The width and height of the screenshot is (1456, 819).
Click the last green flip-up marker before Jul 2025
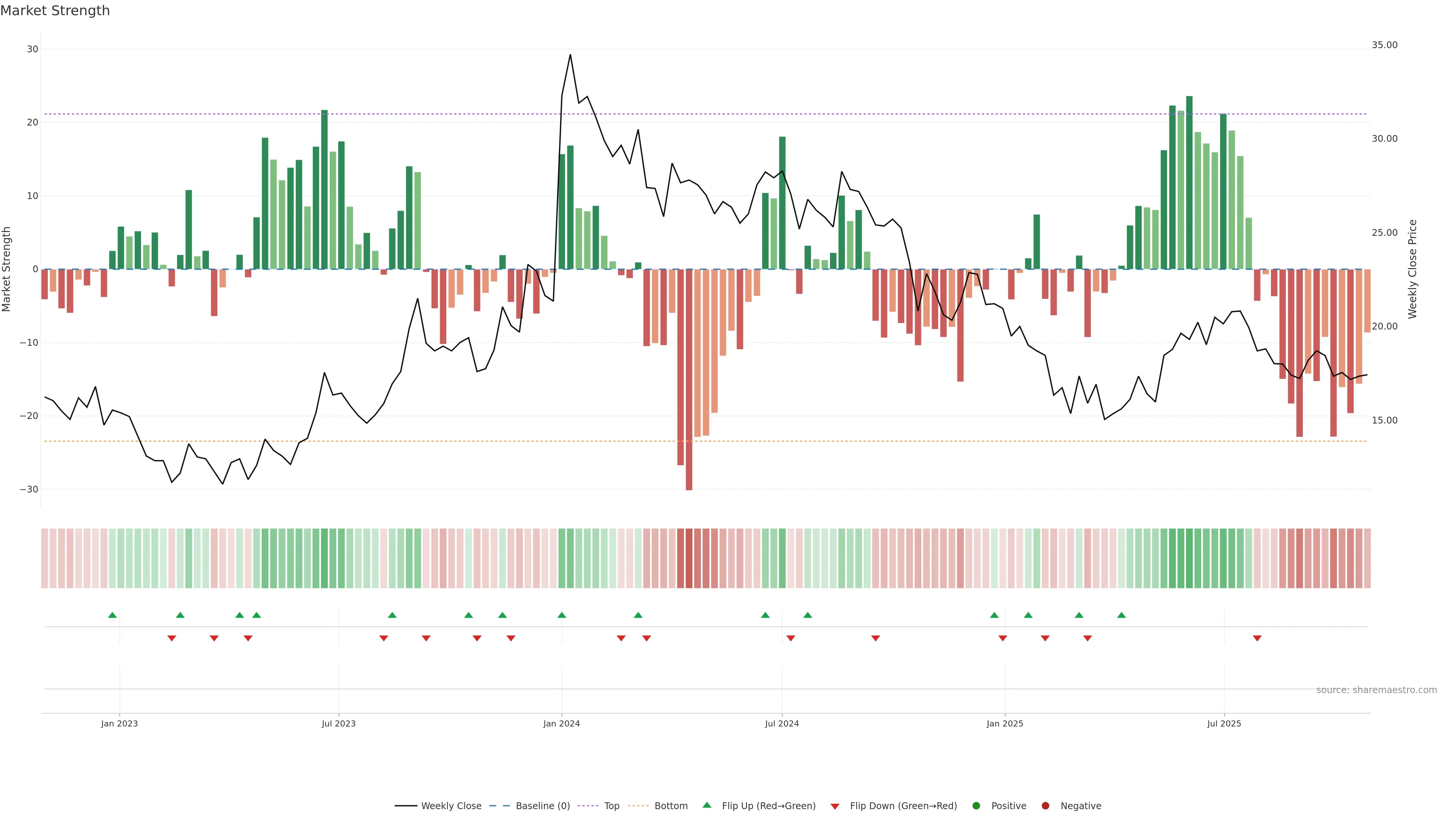pyautogui.click(x=1122, y=615)
